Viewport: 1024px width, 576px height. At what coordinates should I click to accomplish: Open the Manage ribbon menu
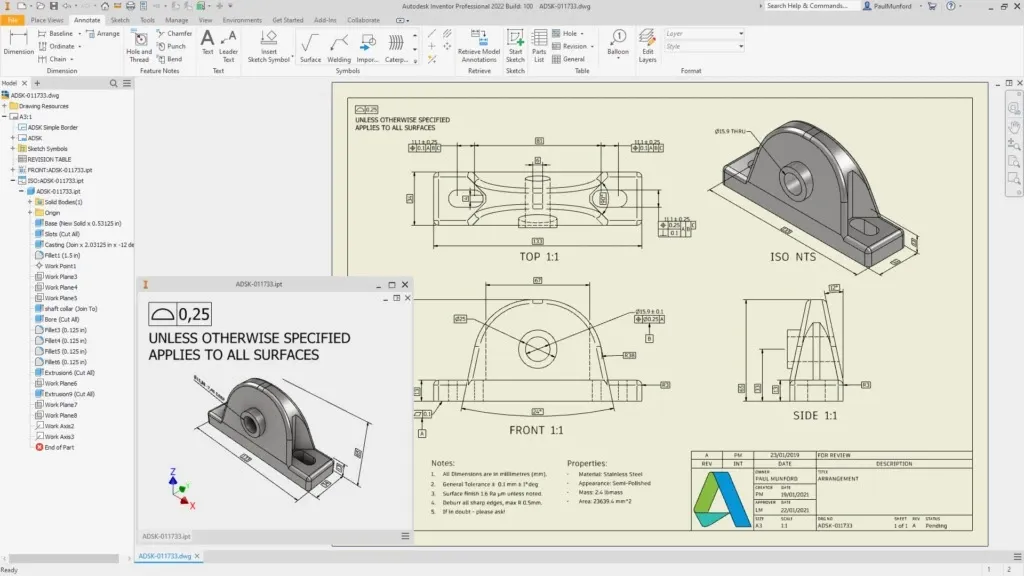[176, 19]
